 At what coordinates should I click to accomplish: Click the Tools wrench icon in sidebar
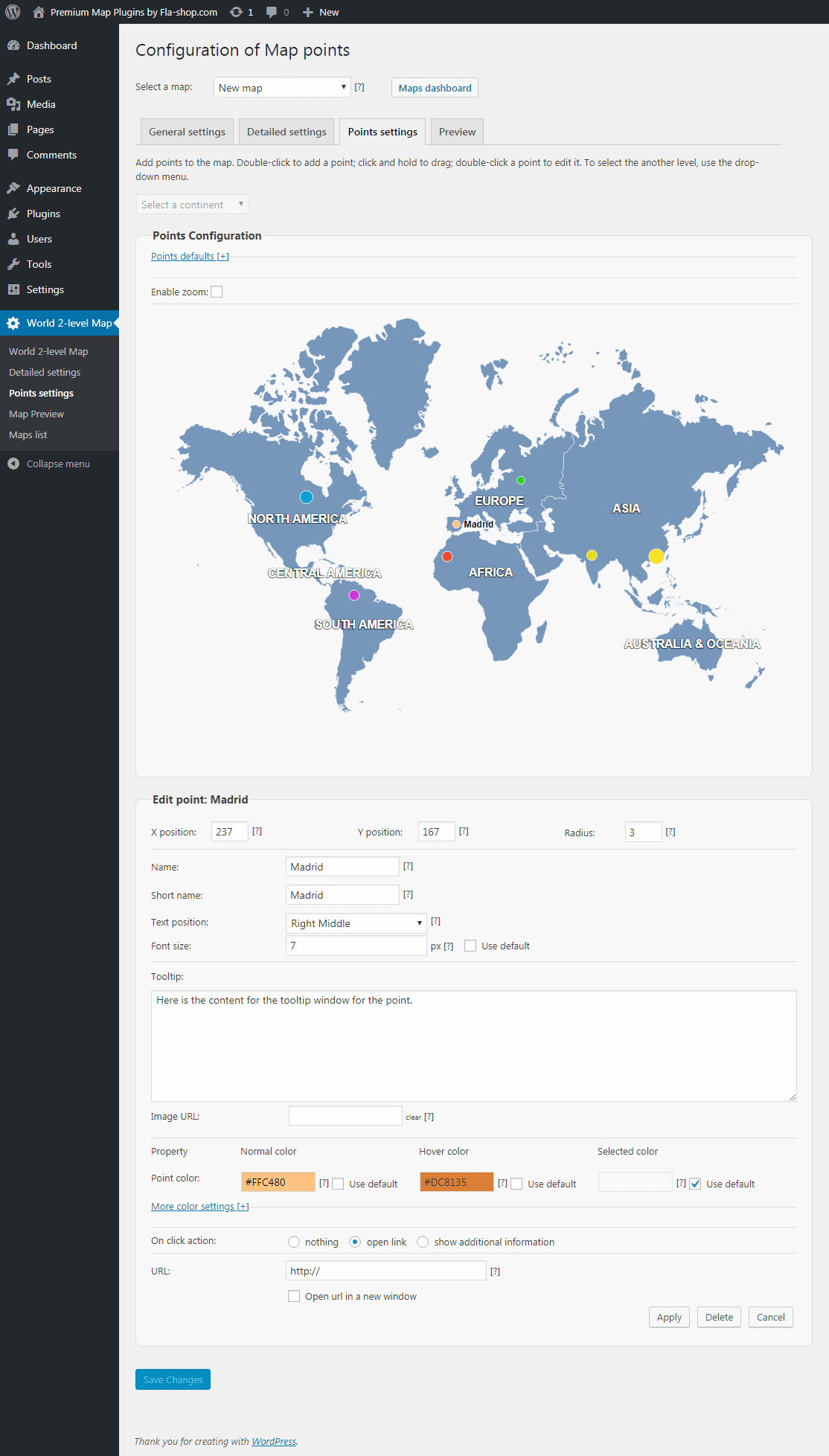tap(13, 264)
